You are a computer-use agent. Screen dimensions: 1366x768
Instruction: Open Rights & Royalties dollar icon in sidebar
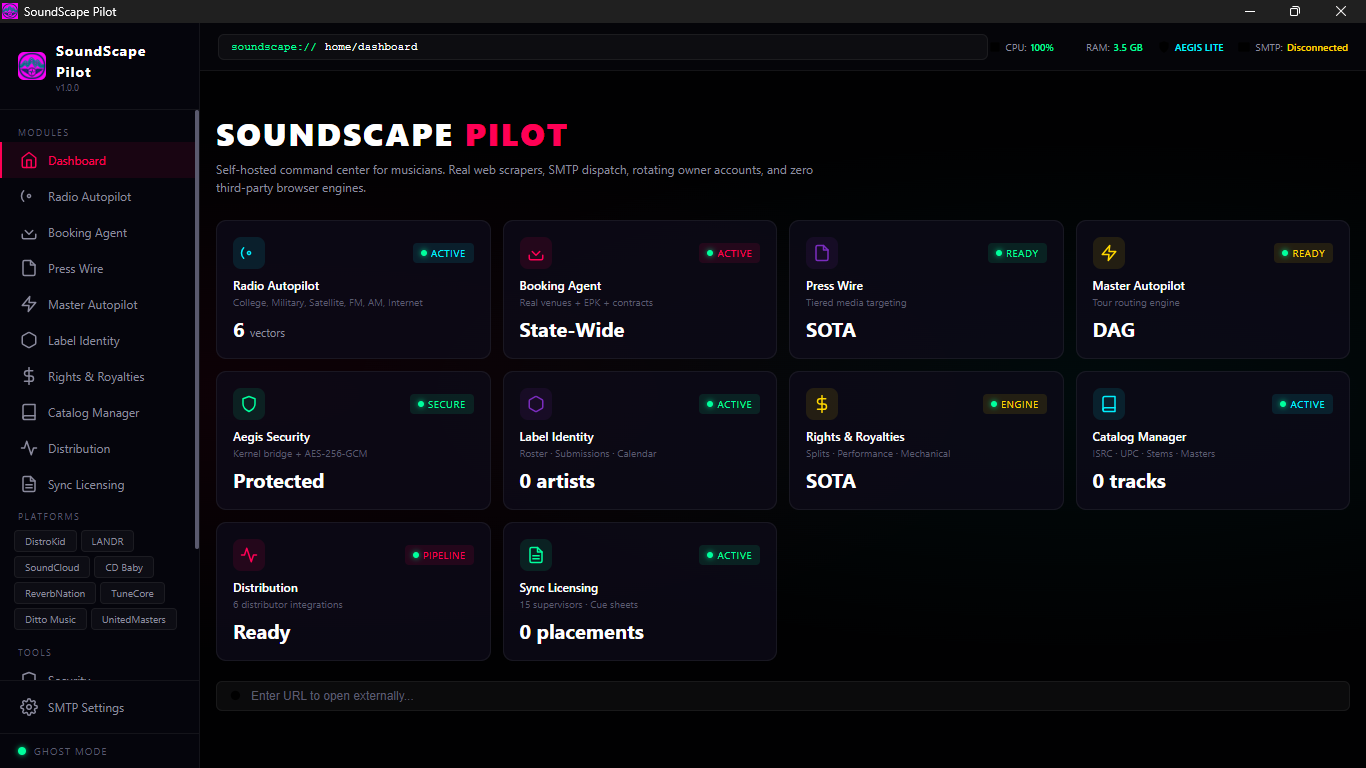[29, 377]
